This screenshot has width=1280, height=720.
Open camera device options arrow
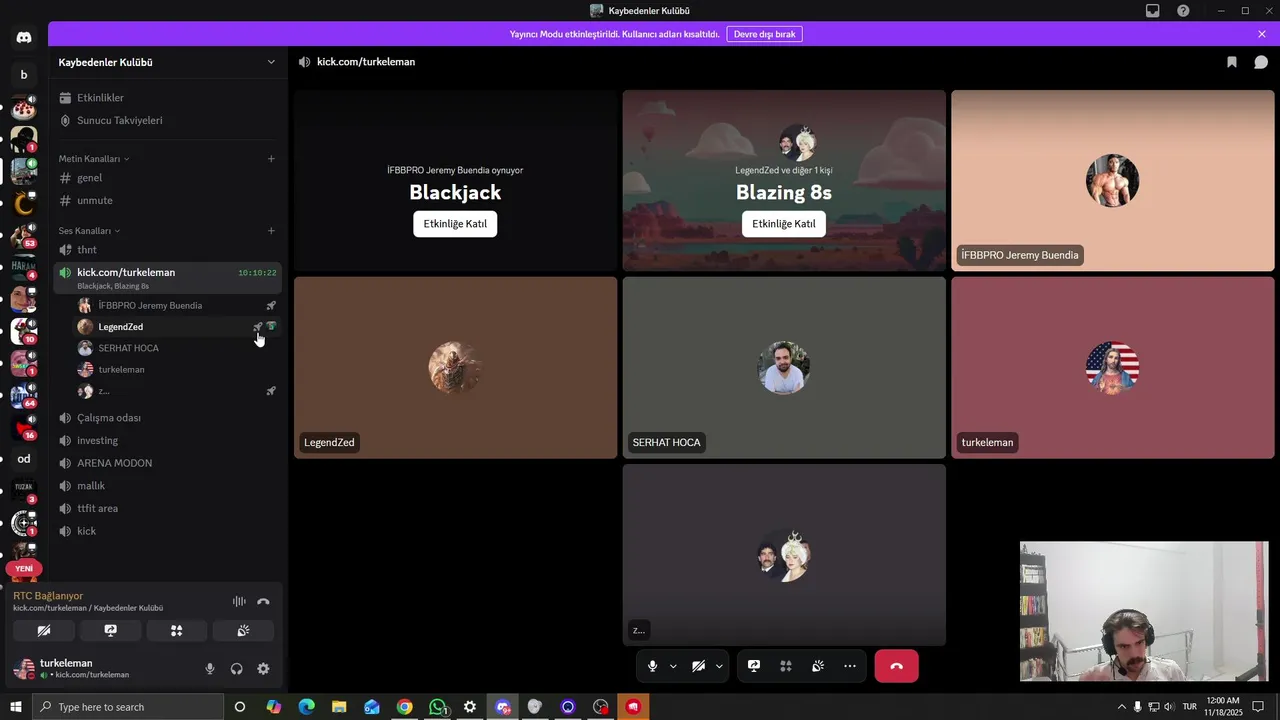[x=719, y=666]
